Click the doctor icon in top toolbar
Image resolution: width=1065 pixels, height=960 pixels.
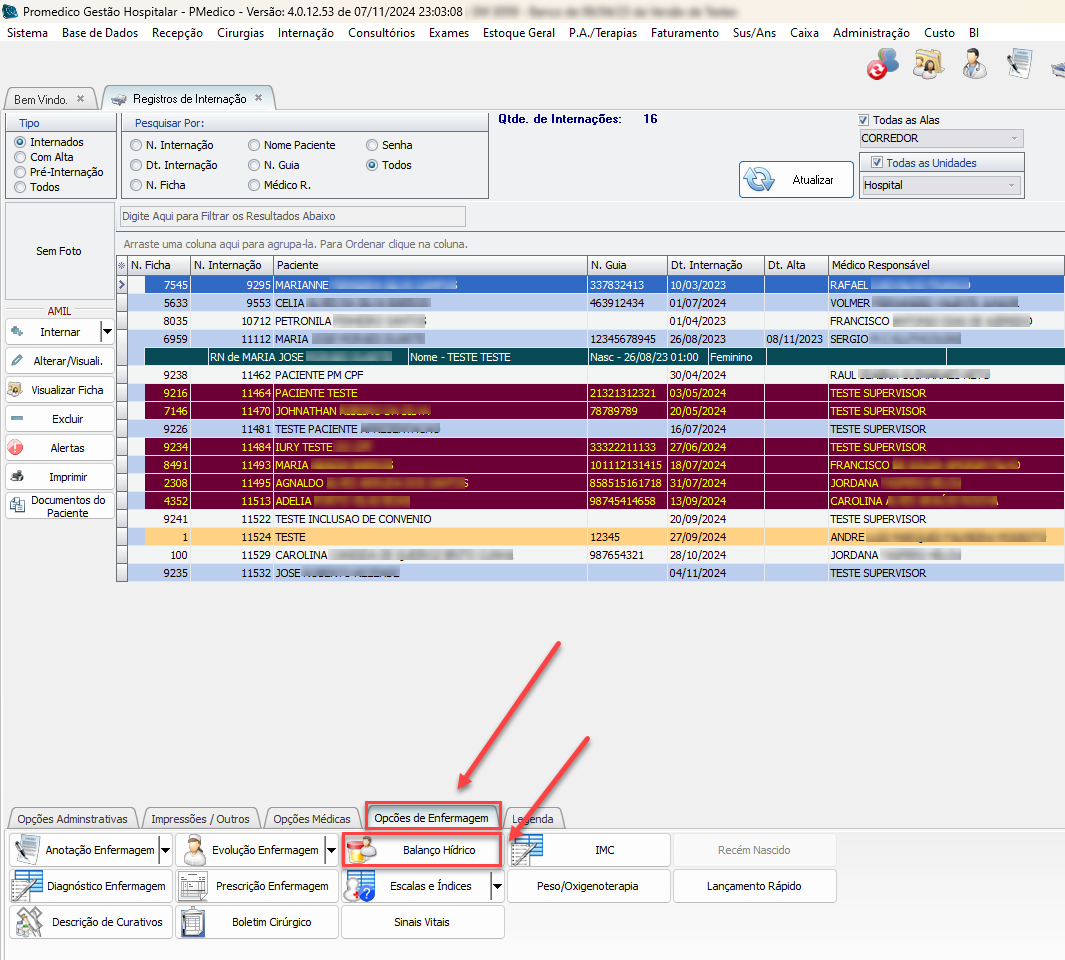(973, 64)
